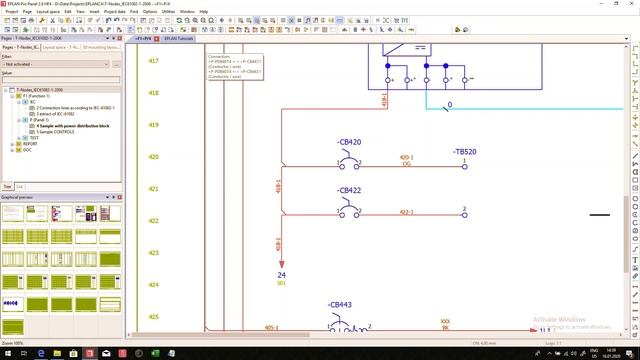The image size is (640, 360).
Task: Click the horizontal scrollbar thumb under the schematic
Action: [x=220, y=335]
